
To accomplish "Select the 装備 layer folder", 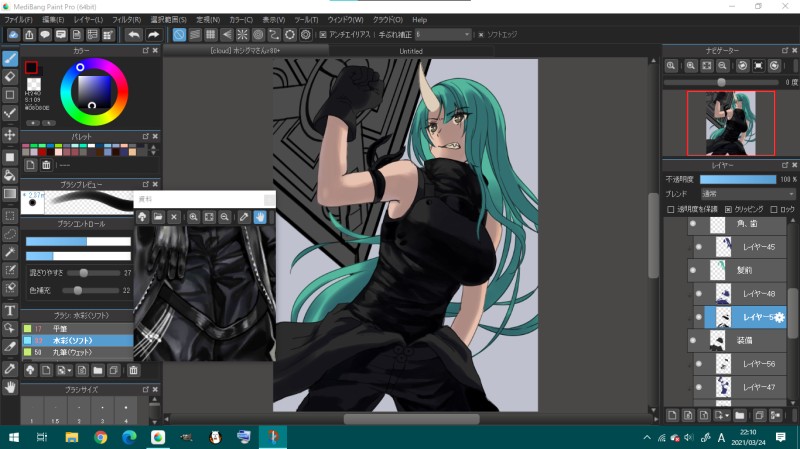I will (737, 340).
